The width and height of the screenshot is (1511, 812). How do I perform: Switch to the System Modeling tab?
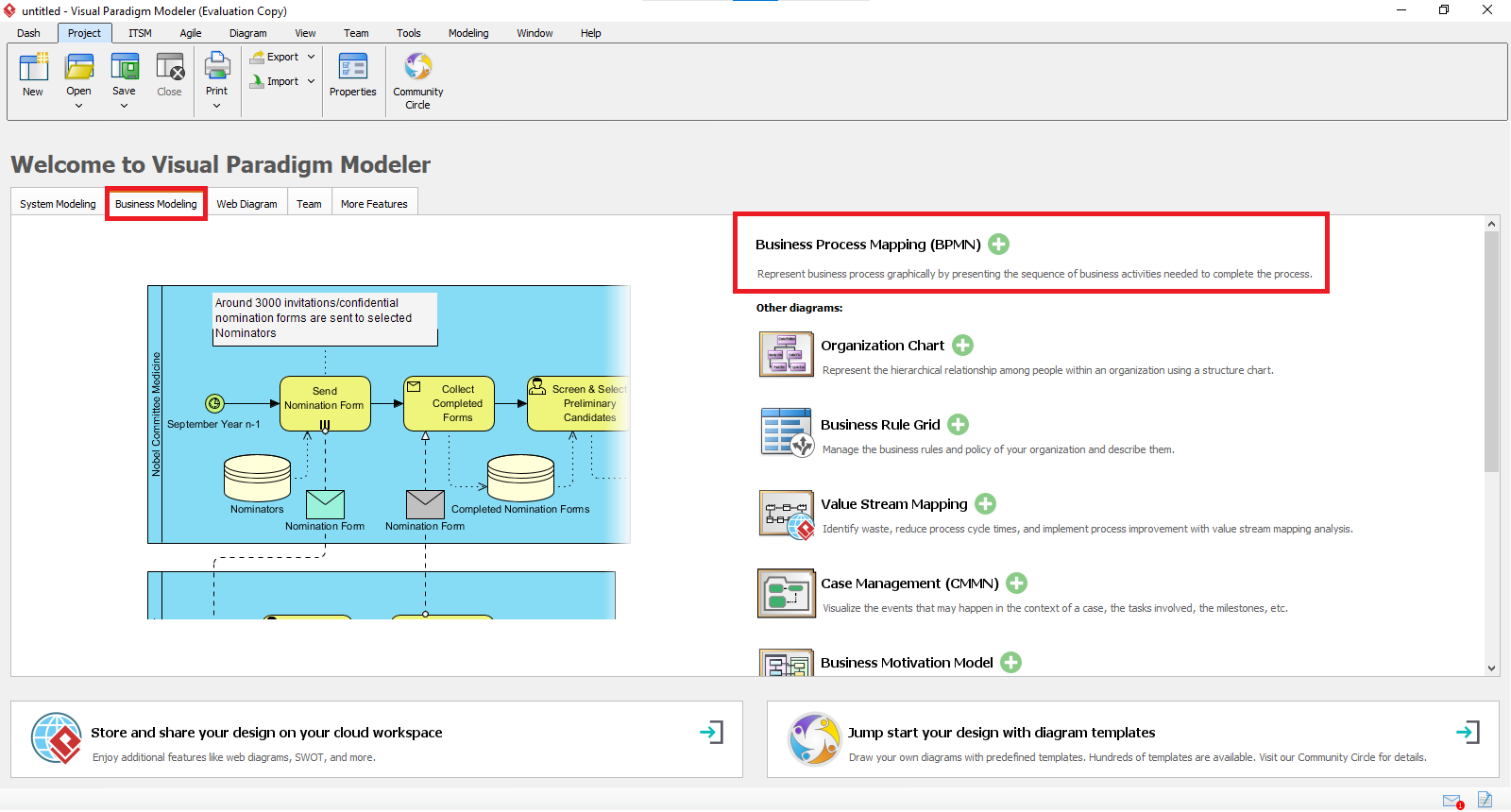(x=58, y=204)
